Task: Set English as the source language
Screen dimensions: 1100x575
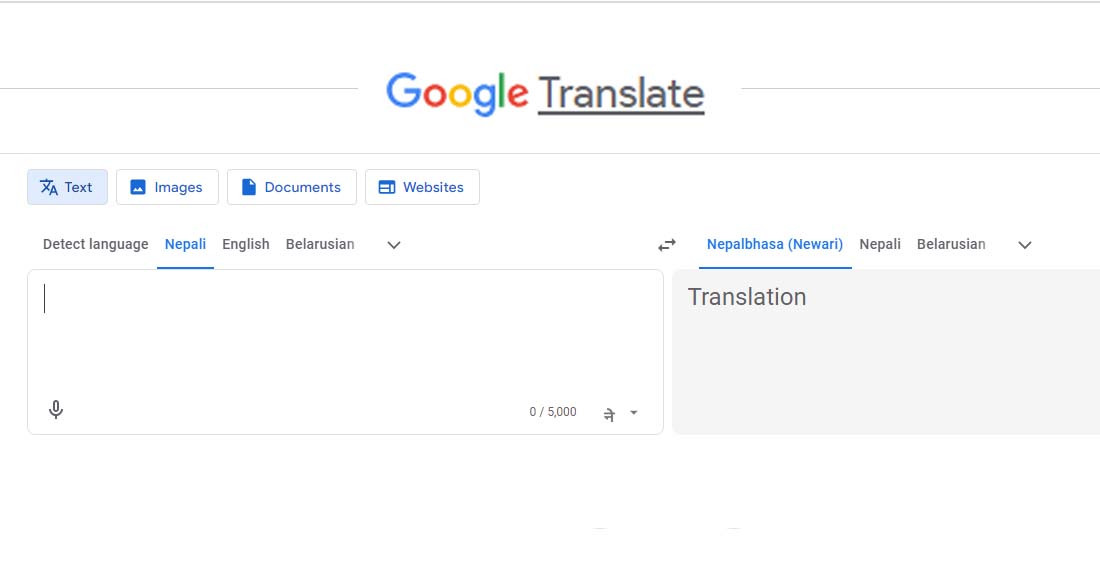Action: click(x=246, y=244)
